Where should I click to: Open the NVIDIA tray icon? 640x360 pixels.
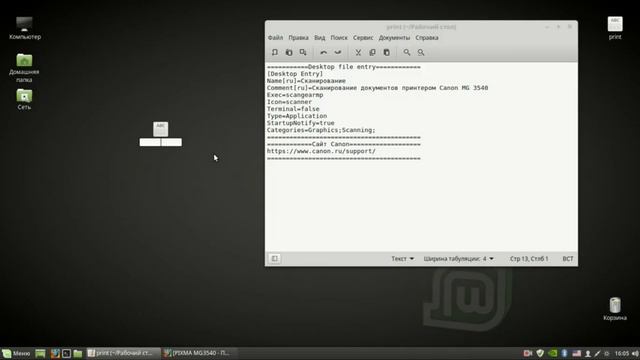point(552,353)
